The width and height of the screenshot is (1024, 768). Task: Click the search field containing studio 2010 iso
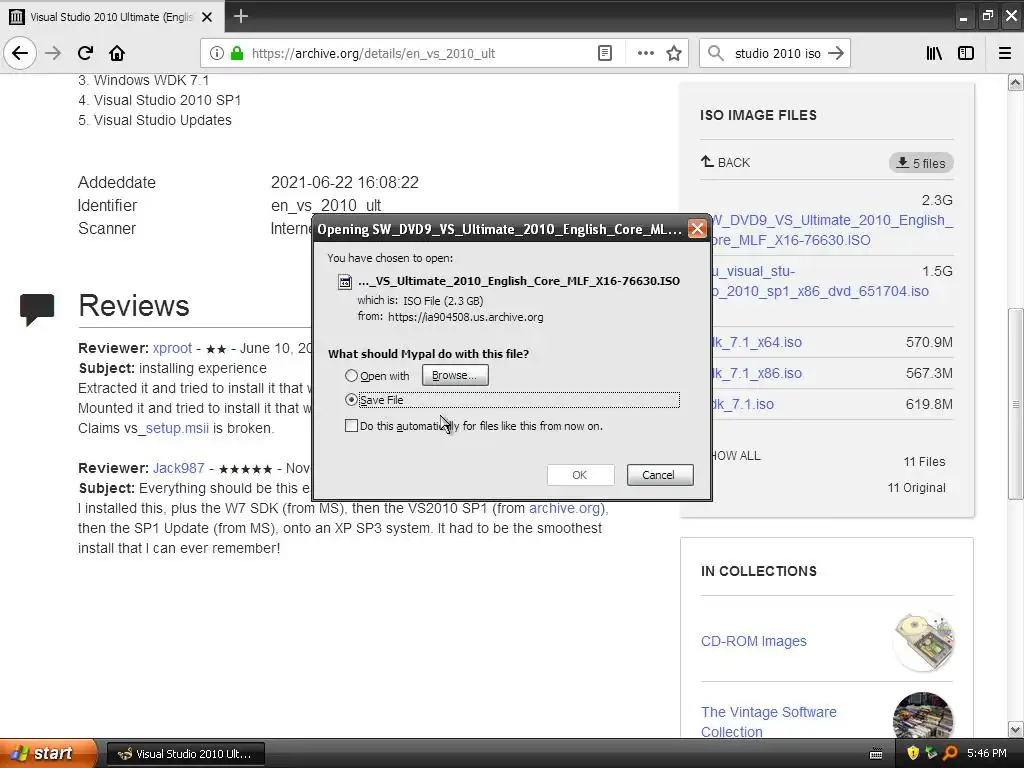click(x=777, y=54)
